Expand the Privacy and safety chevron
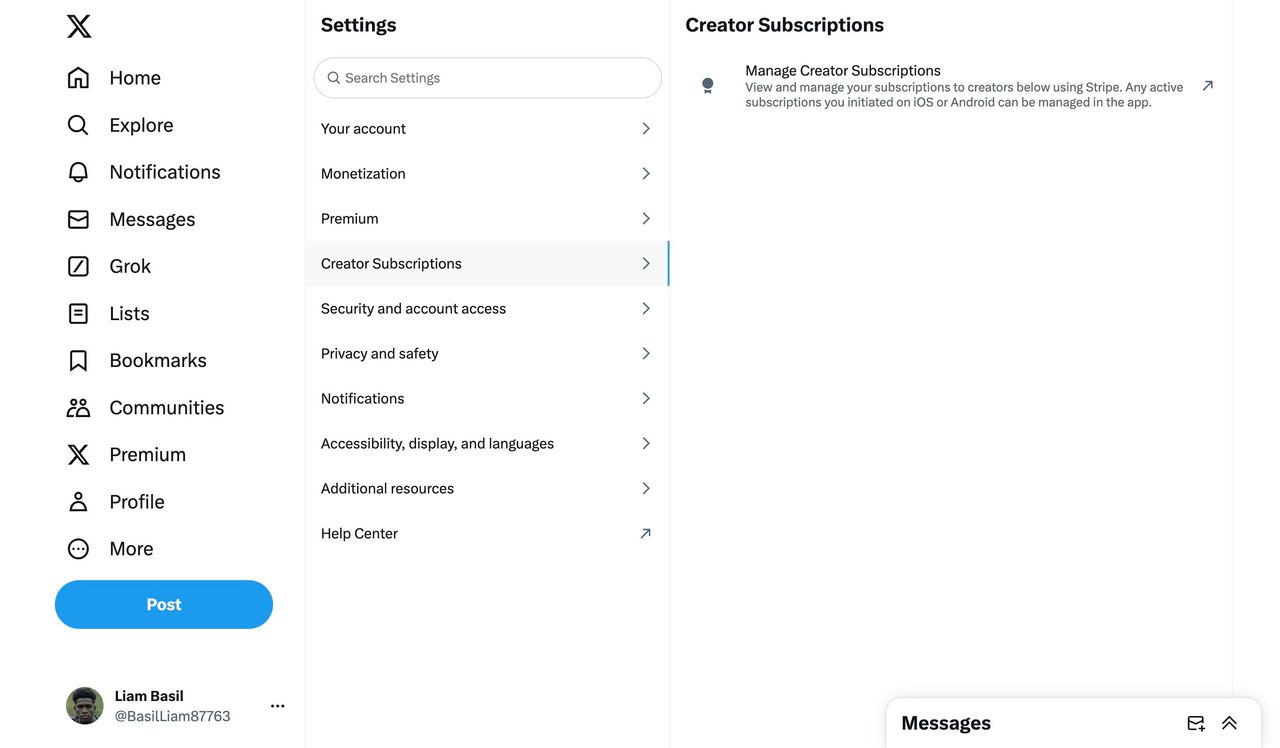The height and width of the screenshot is (748, 1280). (x=646, y=354)
